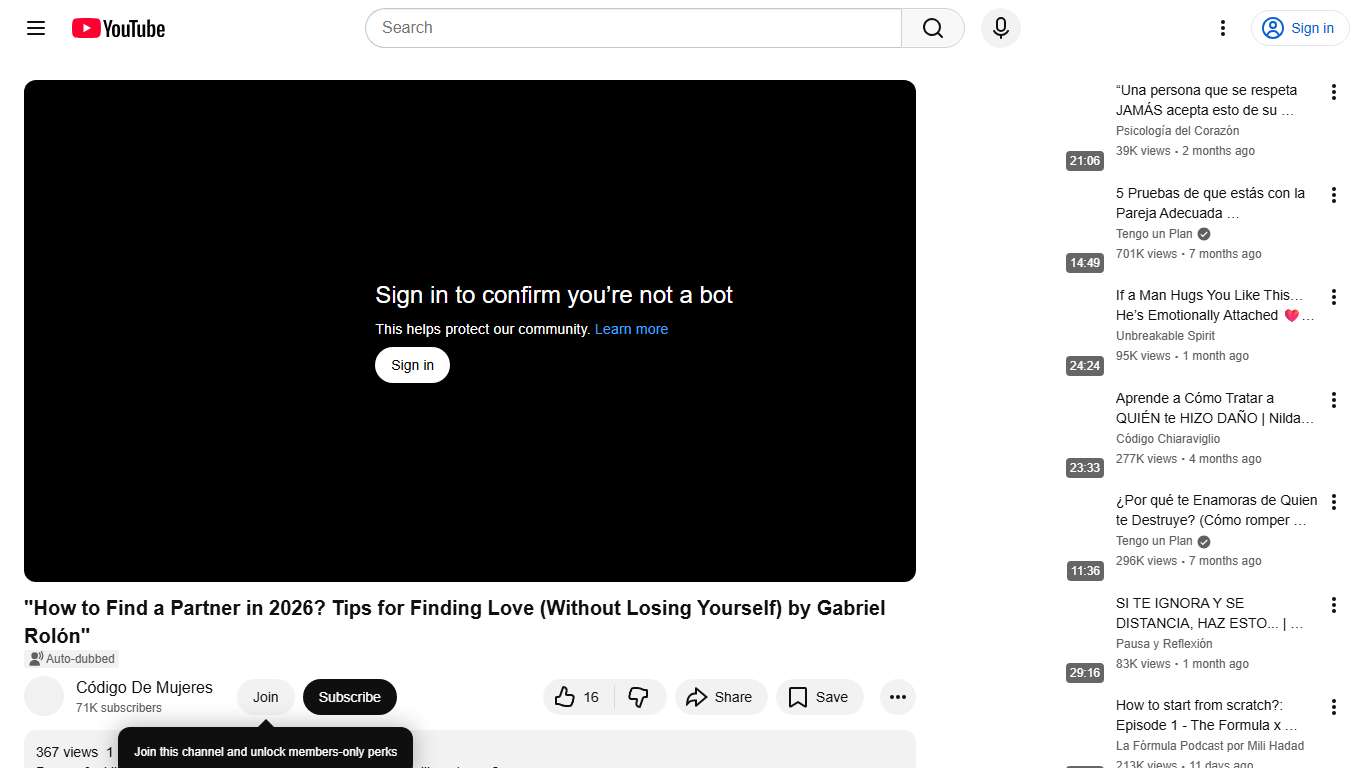The image size is (1366, 768).
Task: Open options for the Unbreakable Spirit video
Action: pyautogui.click(x=1333, y=297)
